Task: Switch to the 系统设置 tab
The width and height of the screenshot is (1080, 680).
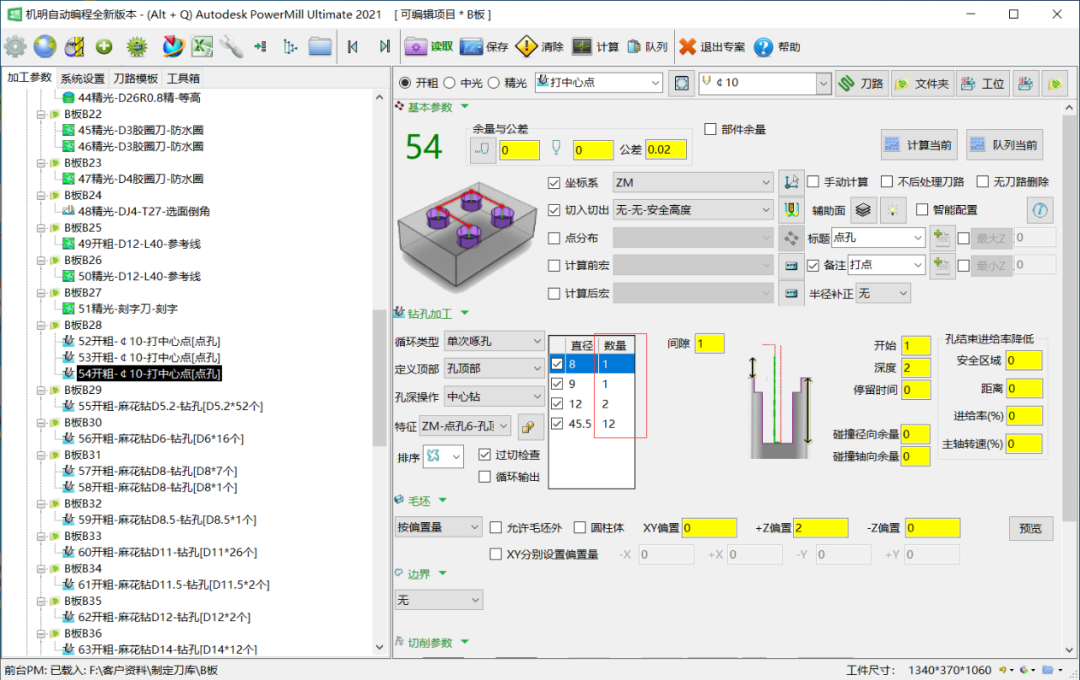Action: point(82,78)
